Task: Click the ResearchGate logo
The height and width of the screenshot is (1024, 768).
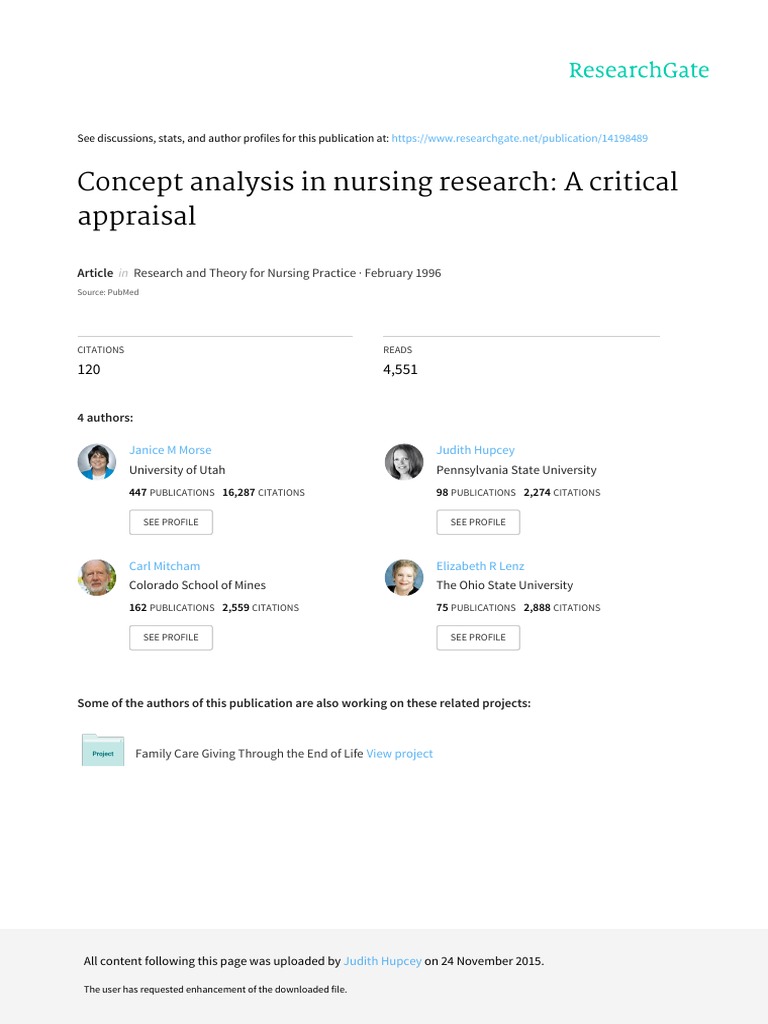Action: pos(638,70)
